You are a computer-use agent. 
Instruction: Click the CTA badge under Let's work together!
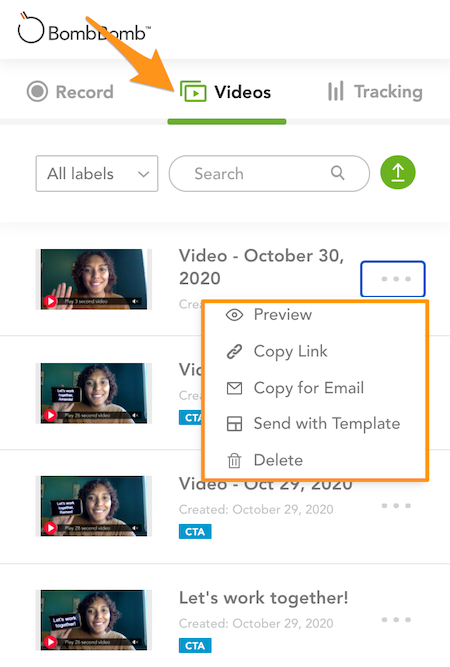click(x=195, y=646)
